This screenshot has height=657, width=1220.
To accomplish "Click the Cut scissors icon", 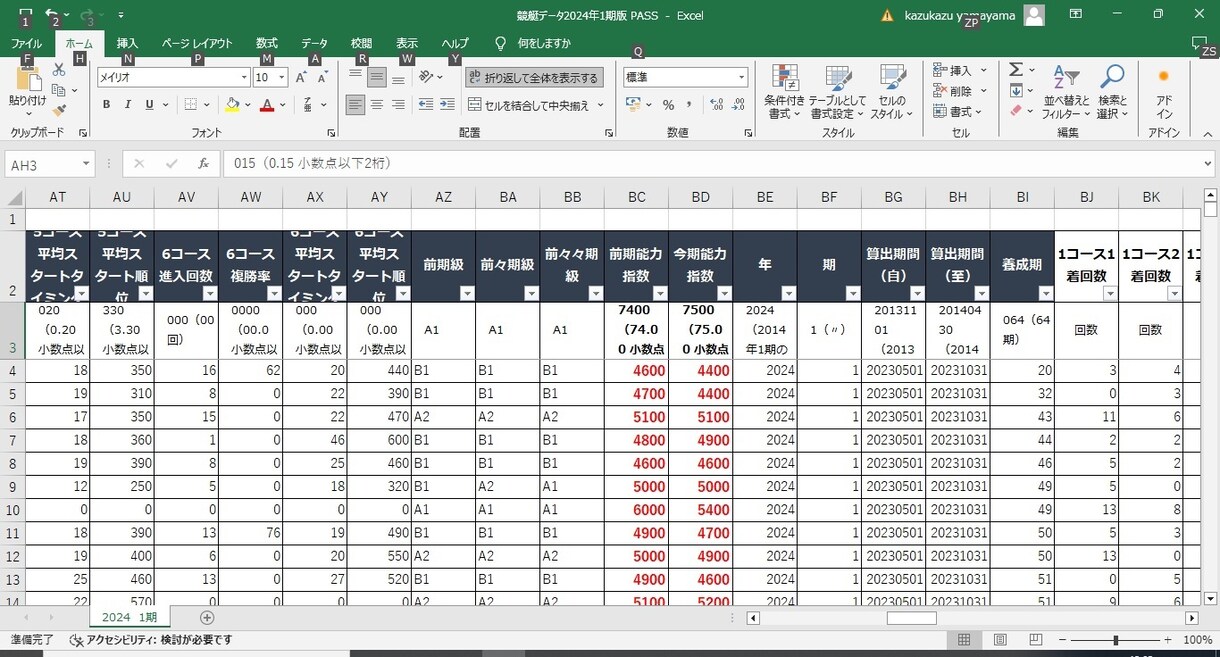I will pyautogui.click(x=59, y=70).
